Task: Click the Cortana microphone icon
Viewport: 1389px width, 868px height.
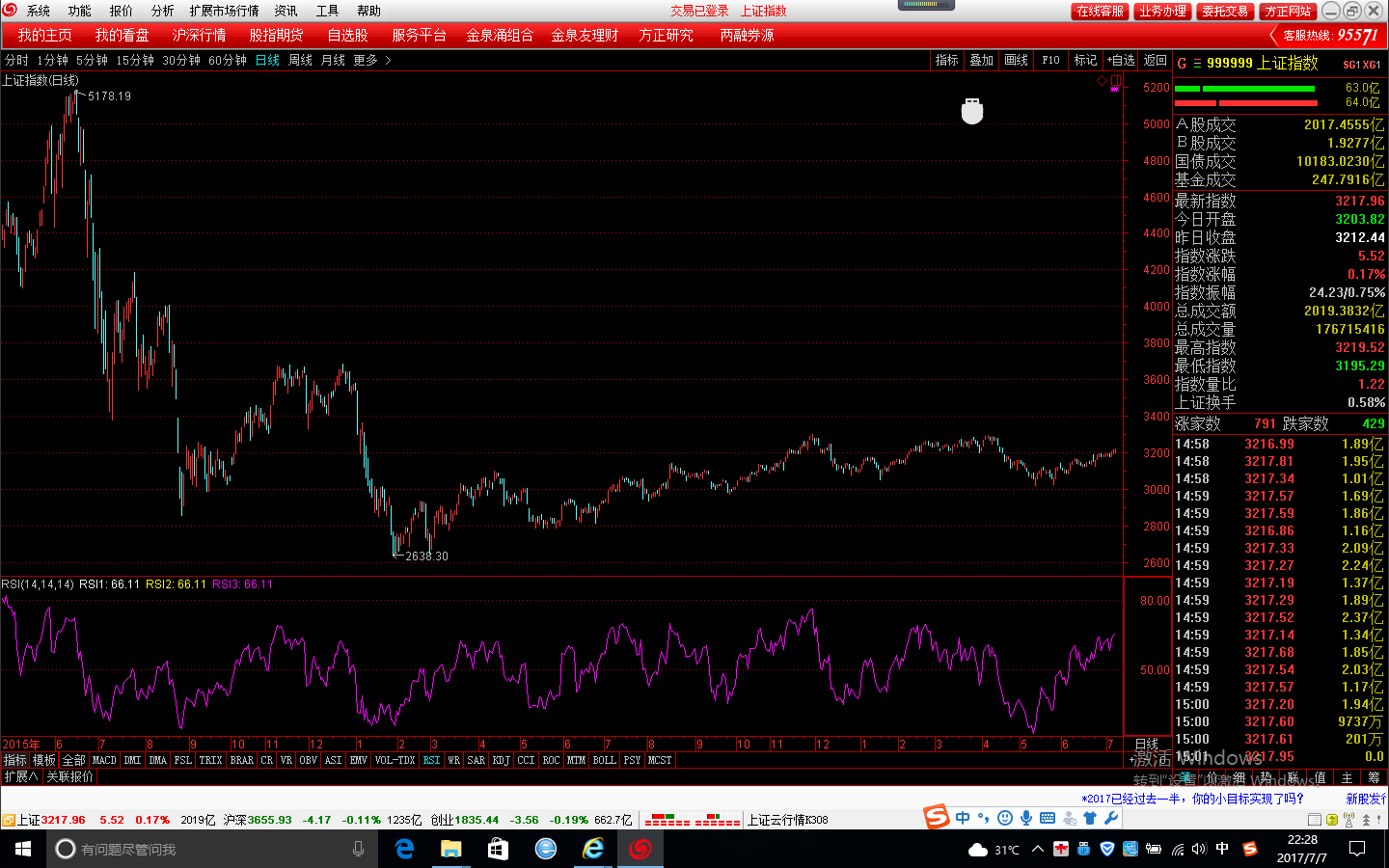Action: tap(359, 849)
